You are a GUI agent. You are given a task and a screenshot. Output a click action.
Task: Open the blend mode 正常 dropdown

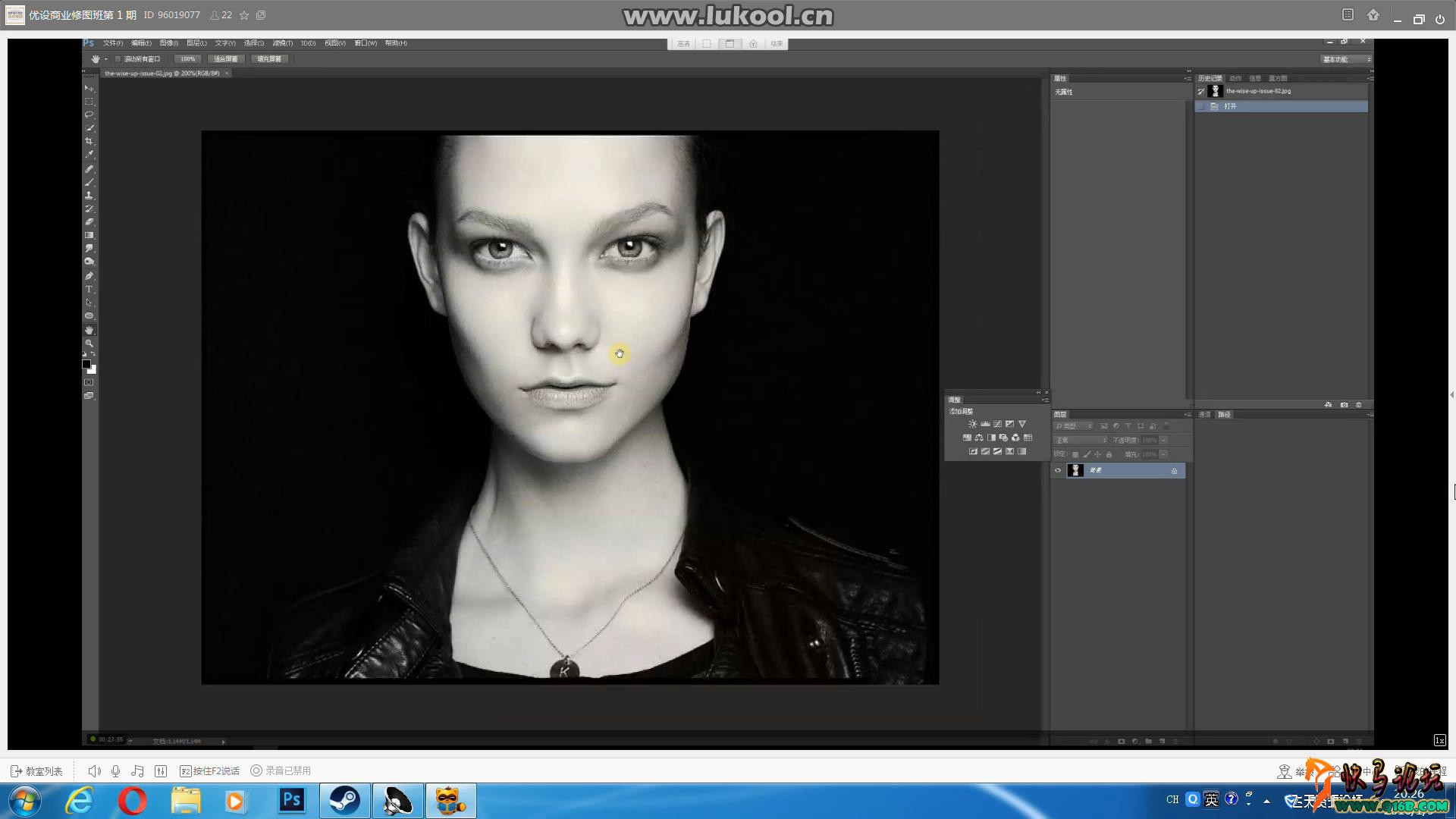click(x=1081, y=440)
